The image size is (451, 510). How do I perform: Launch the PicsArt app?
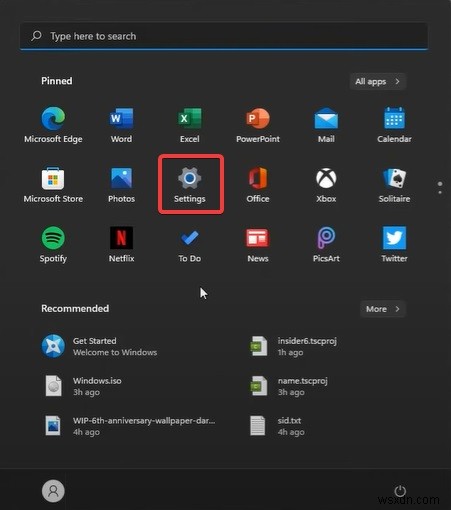(x=326, y=245)
